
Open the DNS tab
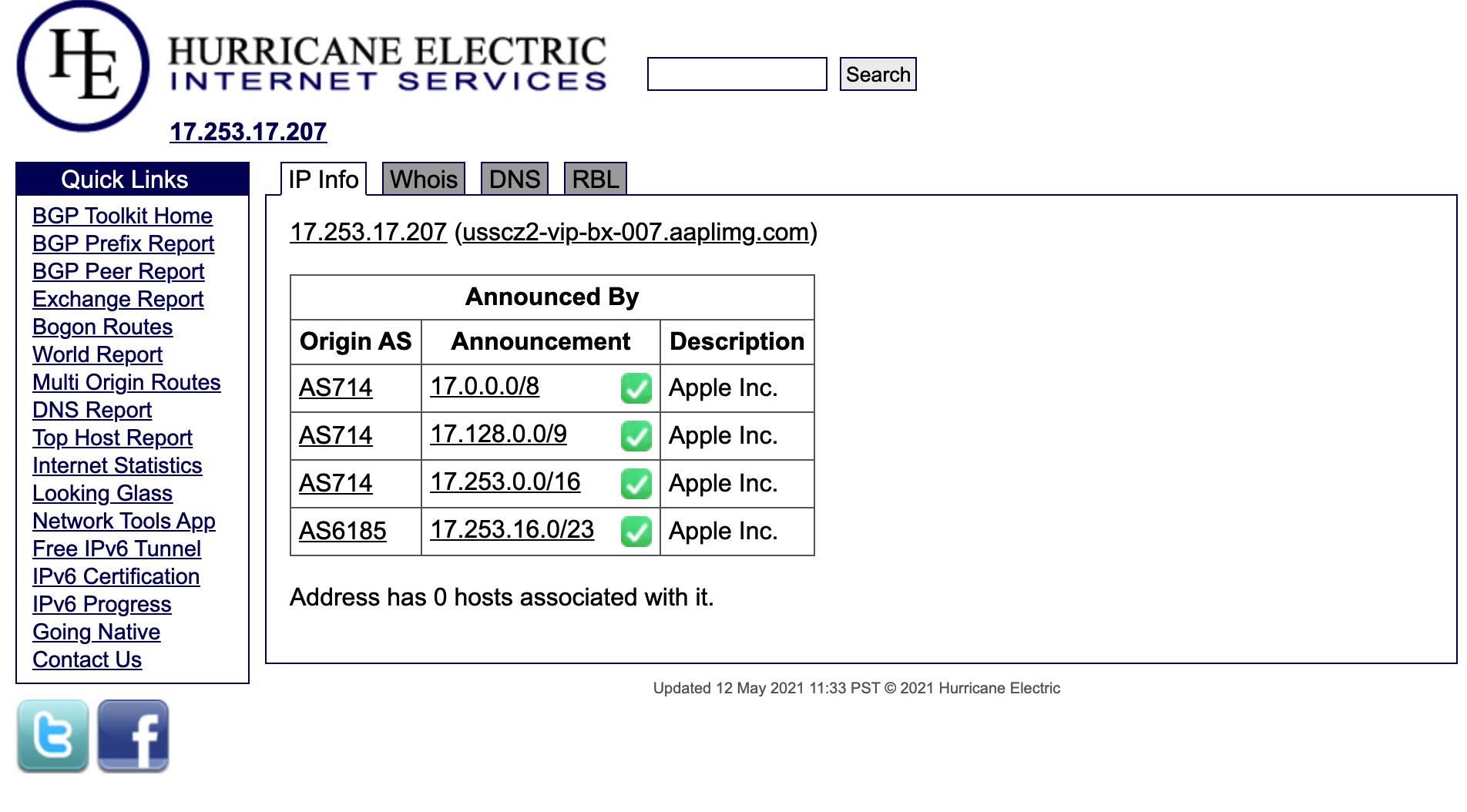coord(515,180)
